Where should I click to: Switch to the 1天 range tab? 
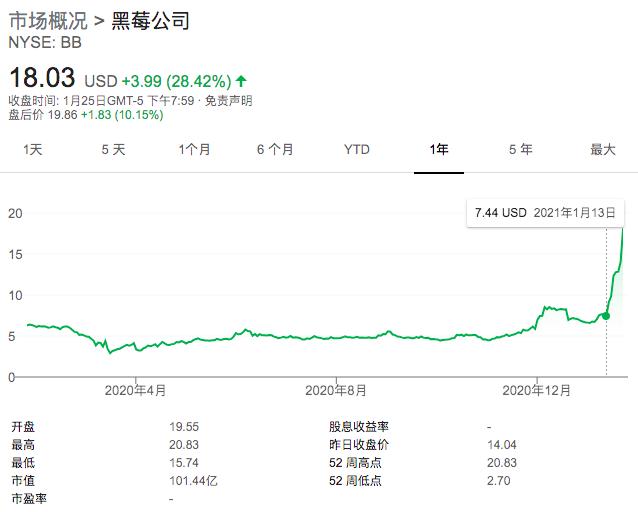tap(33, 149)
